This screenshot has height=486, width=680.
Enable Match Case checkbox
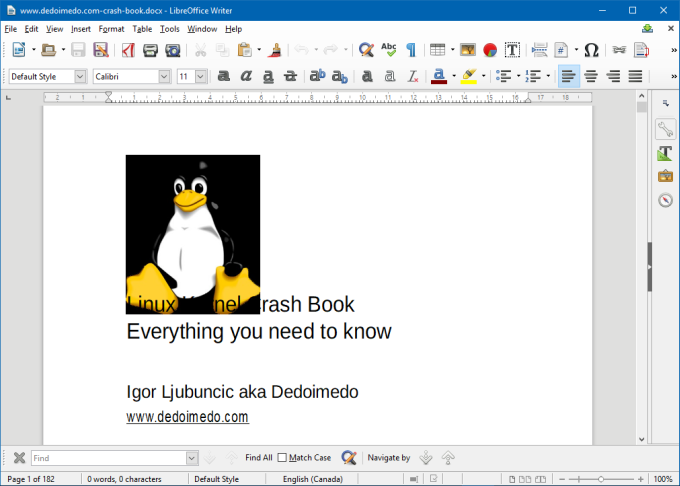pyautogui.click(x=282, y=458)
